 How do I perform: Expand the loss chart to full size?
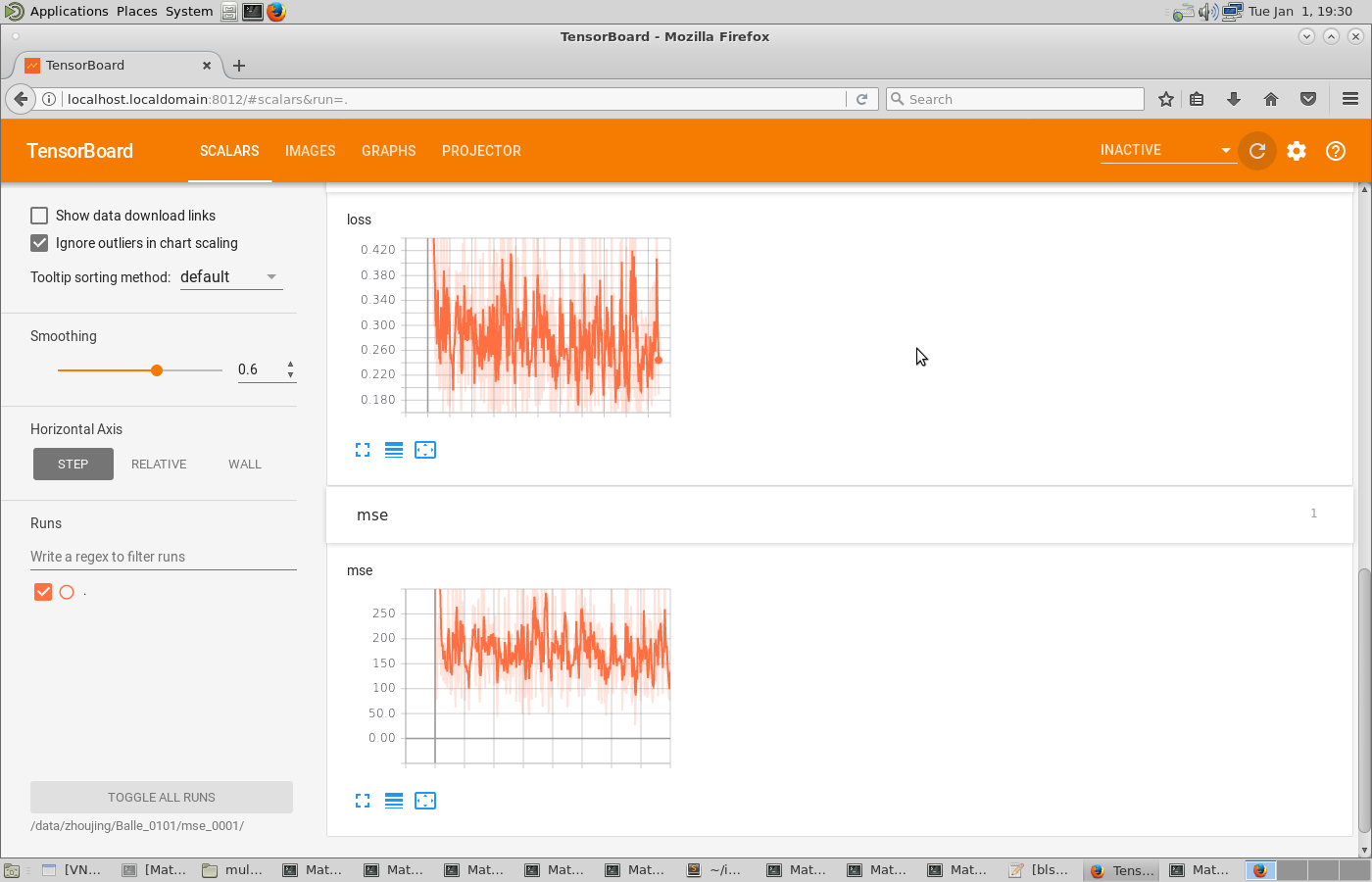(x=363, y=450)
